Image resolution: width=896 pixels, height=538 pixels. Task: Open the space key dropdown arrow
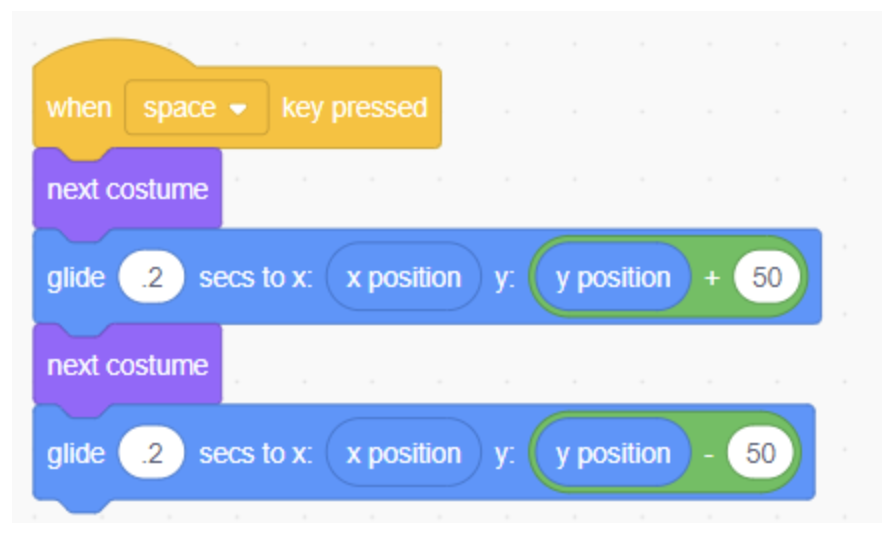click(x=238, y=109)
